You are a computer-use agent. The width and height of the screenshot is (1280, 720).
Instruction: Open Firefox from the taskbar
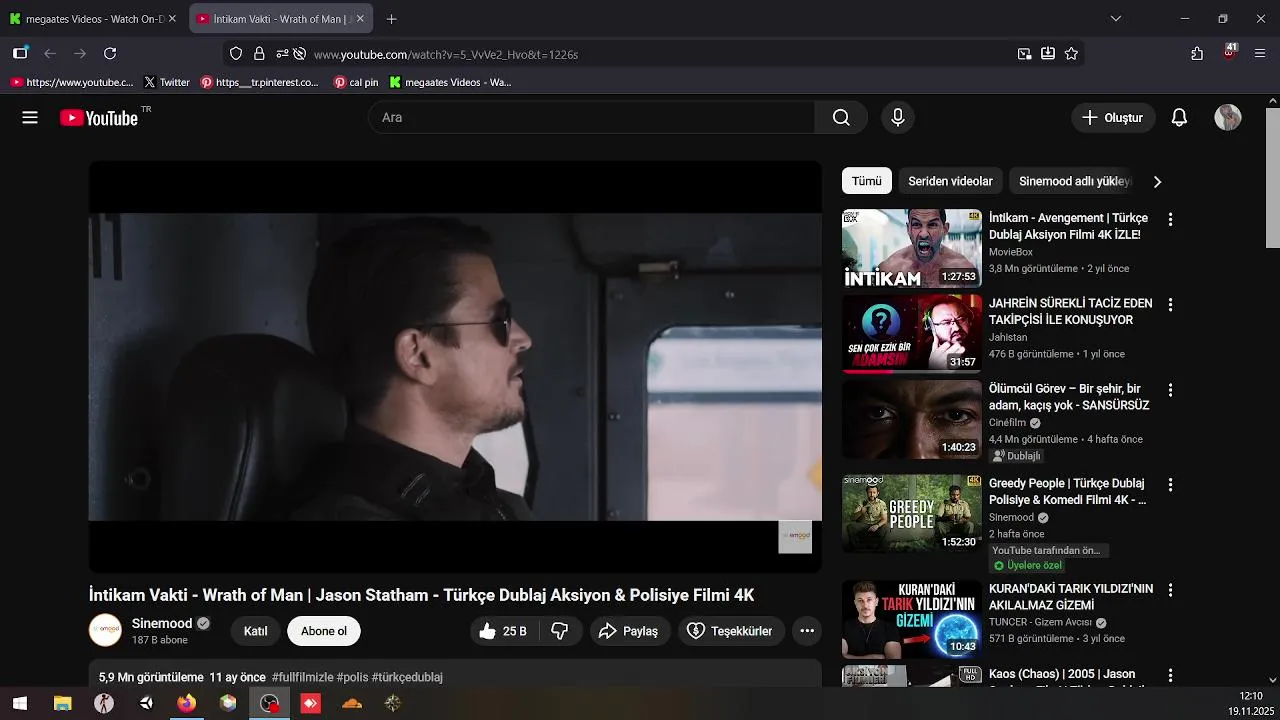(186, 703)
